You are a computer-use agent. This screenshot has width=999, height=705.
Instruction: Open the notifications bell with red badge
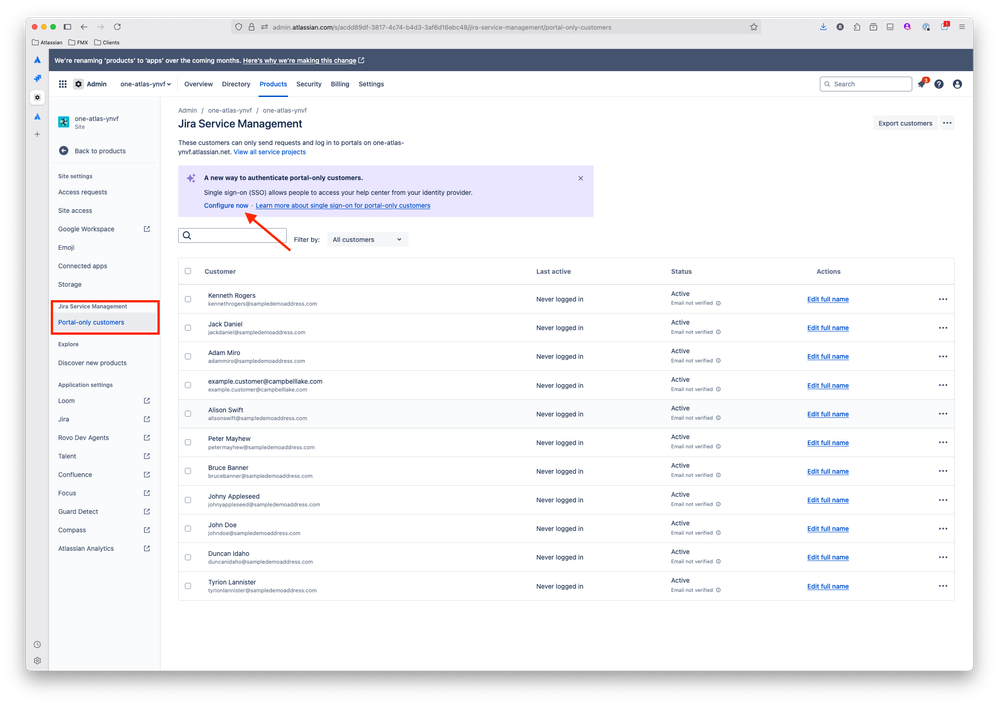pos(922,83)
